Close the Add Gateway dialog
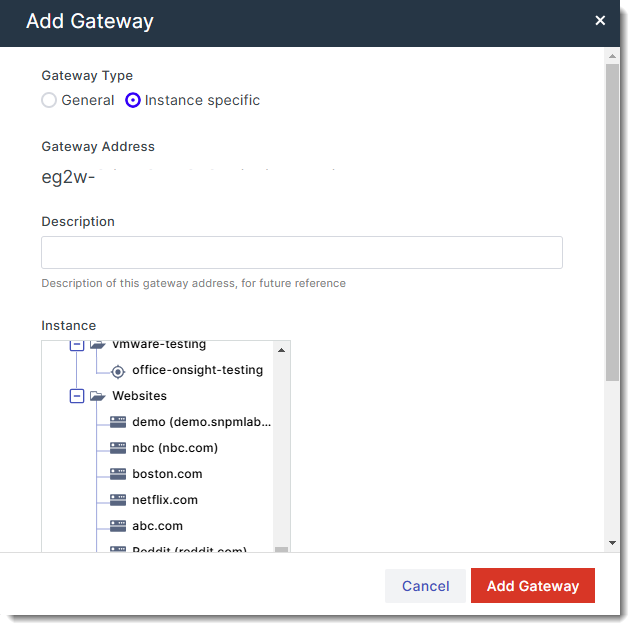635x630 pixels. (x=600, y=20)
